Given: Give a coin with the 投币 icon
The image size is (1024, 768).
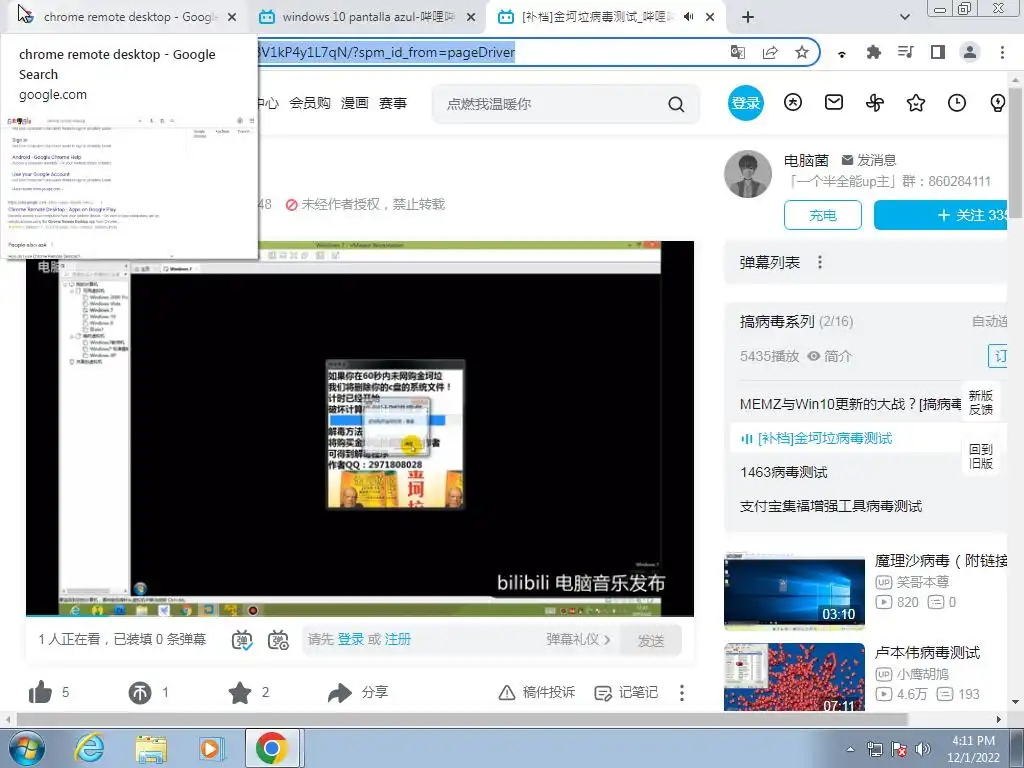Looking at the screenshot, I should pyautogui.click(x=139, y=693).
